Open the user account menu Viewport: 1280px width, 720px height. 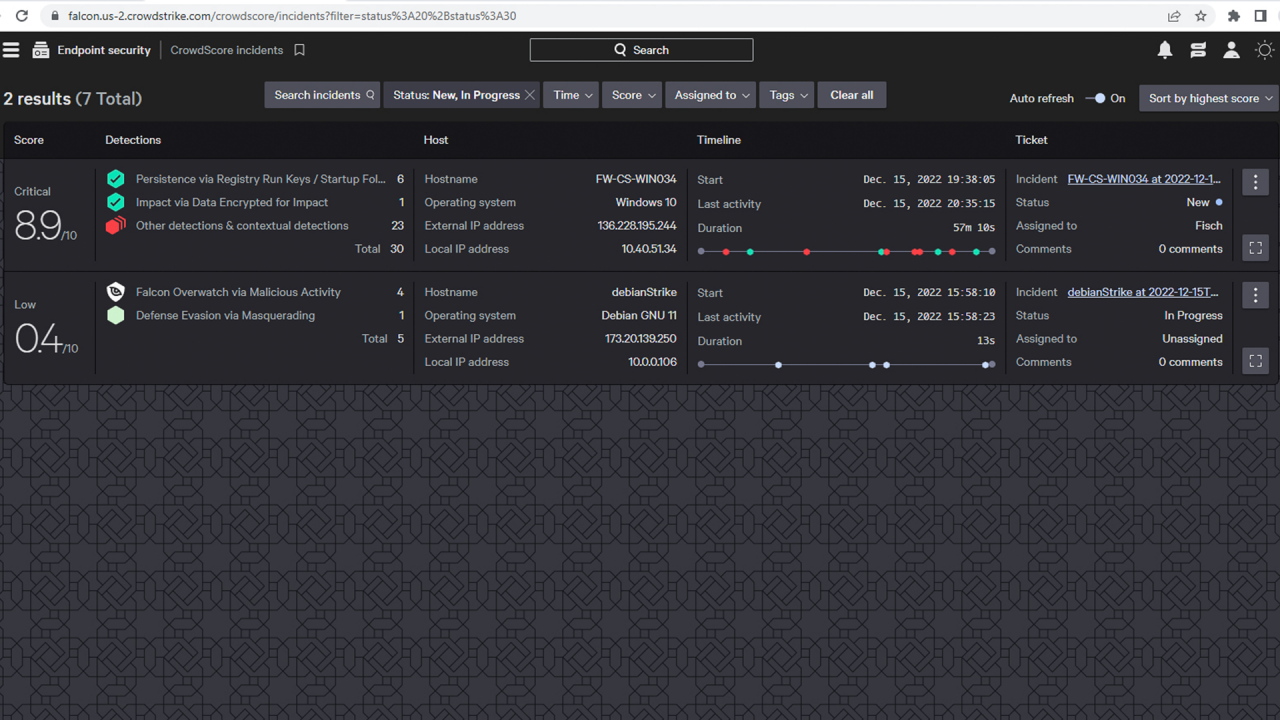[x=1232, y=50]
